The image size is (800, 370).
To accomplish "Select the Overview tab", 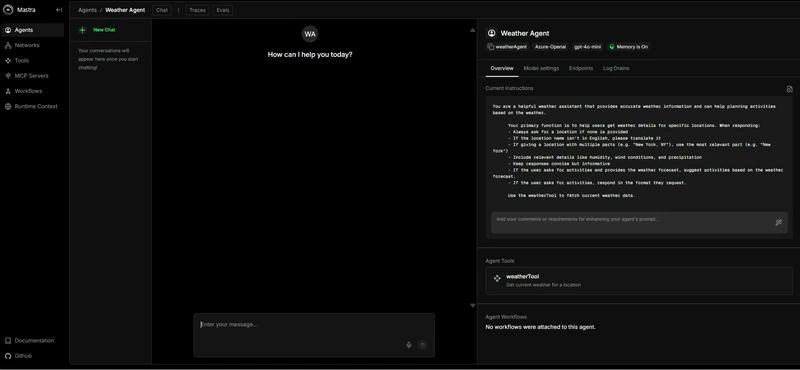I will point(502,68).
